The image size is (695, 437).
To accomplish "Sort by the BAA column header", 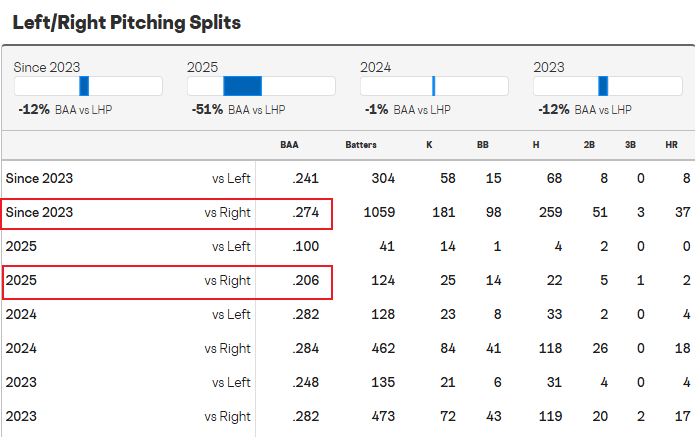I will tap(289, 145).
